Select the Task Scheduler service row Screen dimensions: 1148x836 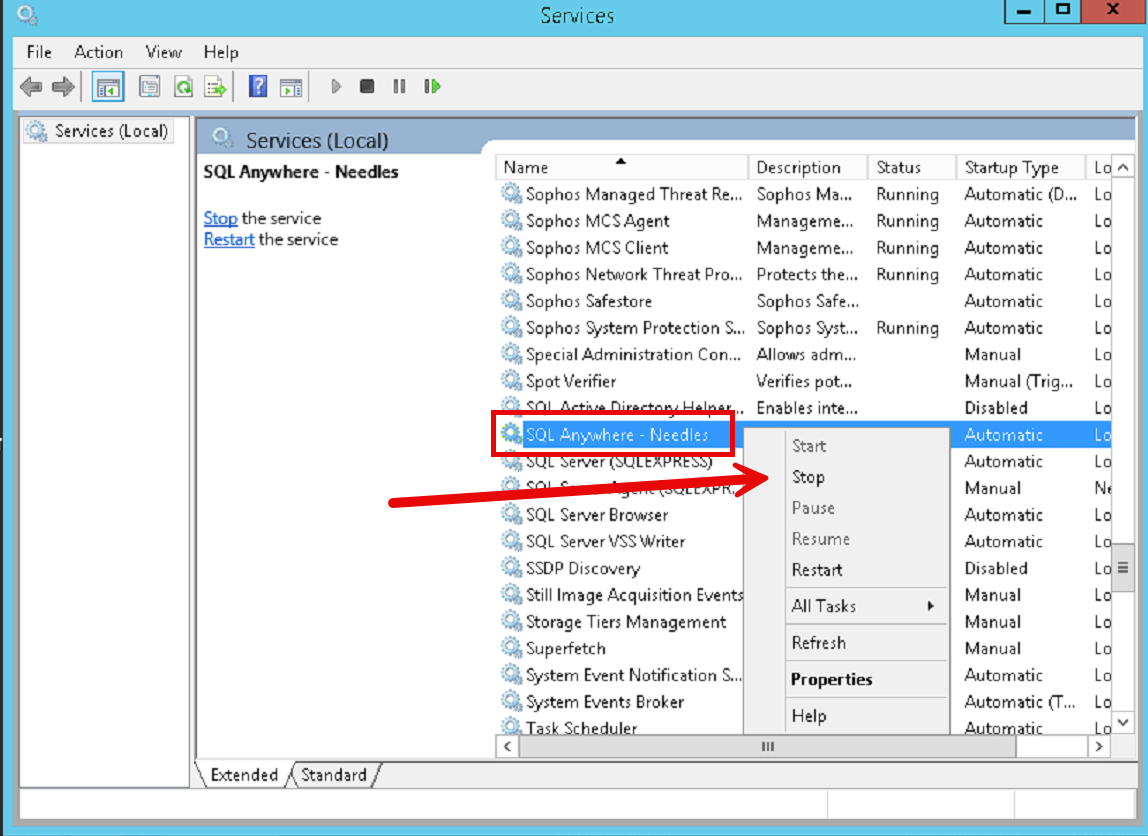pos(620,726)
